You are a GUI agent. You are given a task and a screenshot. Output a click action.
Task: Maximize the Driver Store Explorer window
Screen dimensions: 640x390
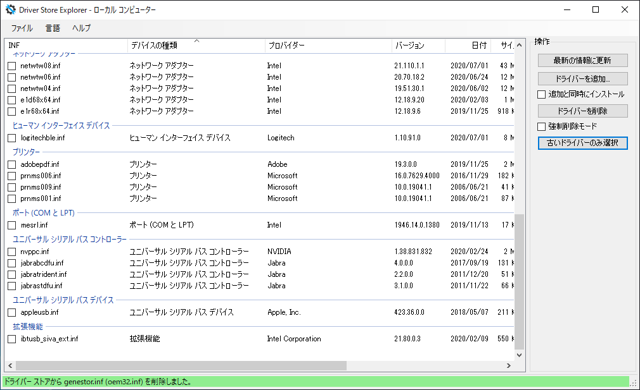pyautogui.click(x=596, y=9)
